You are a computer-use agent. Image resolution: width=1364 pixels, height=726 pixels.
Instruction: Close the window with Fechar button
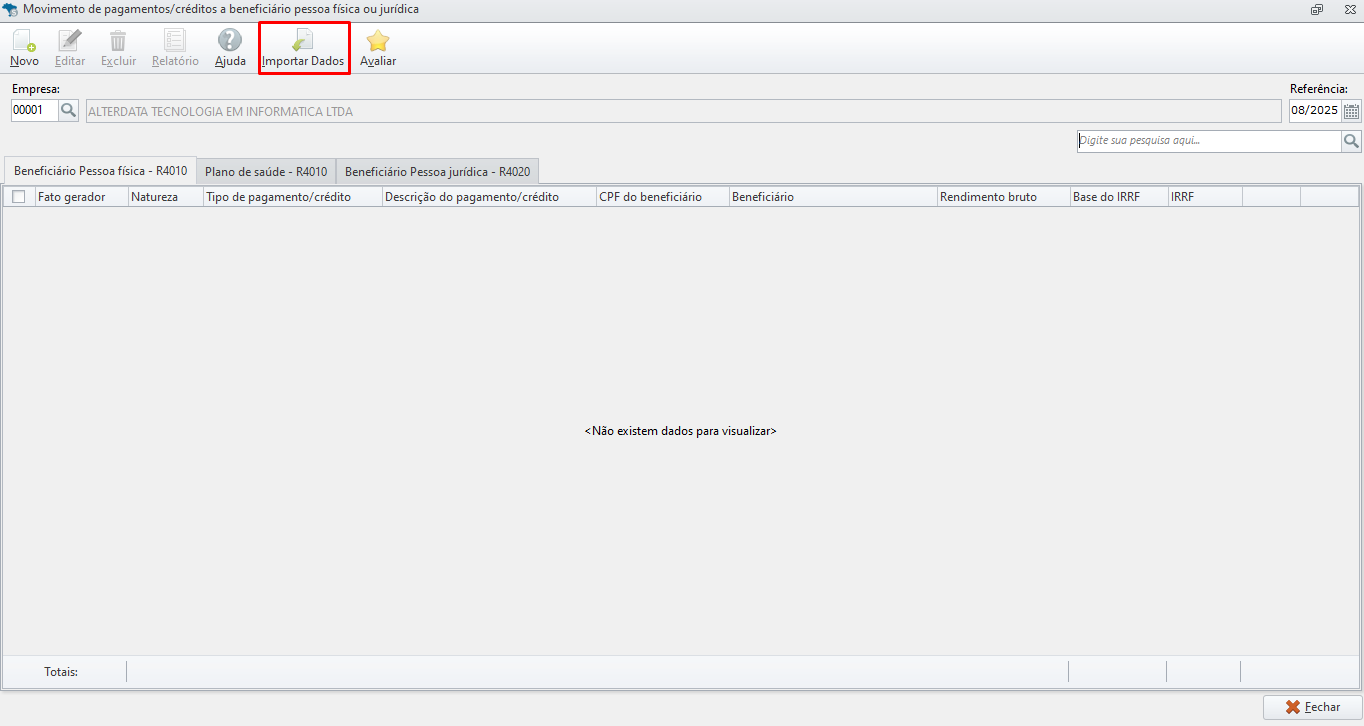tap(1313, 707)
